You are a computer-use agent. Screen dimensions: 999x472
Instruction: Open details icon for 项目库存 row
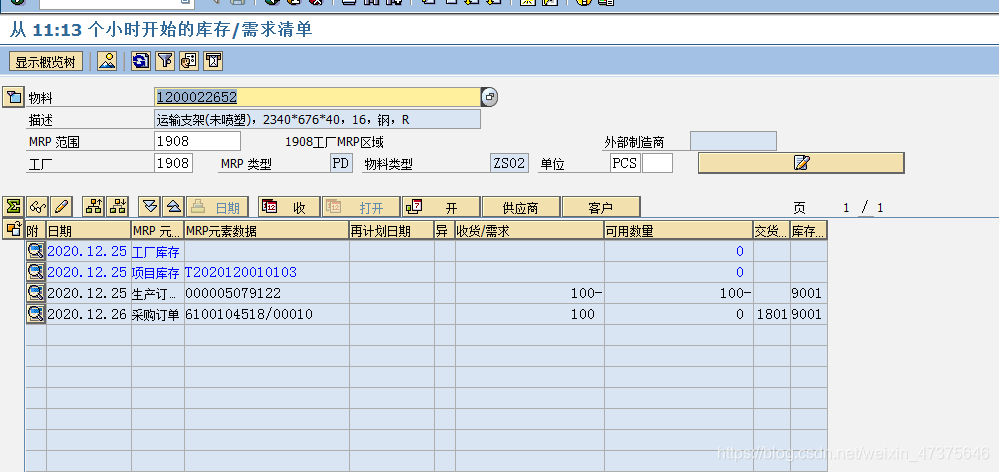[36, 272]
